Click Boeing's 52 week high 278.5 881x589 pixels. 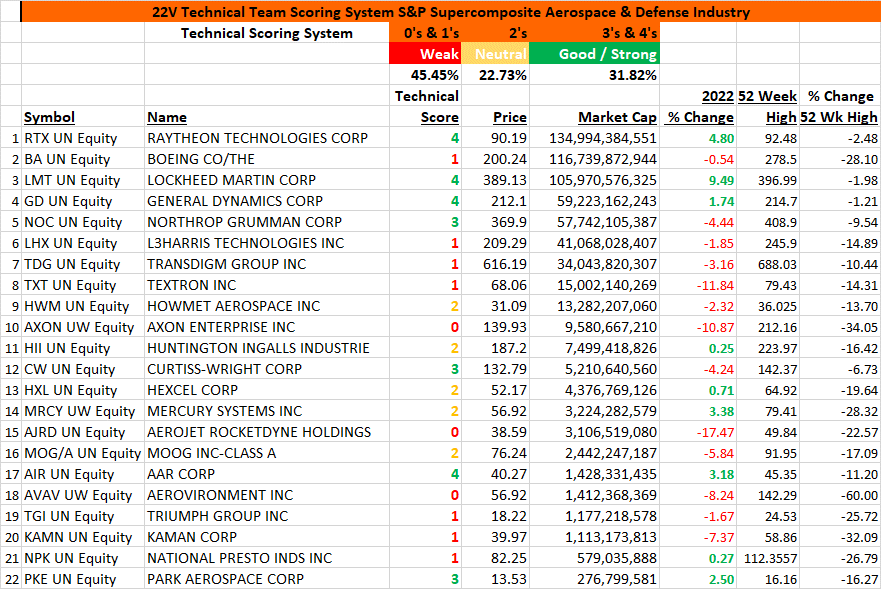(768, 159)
